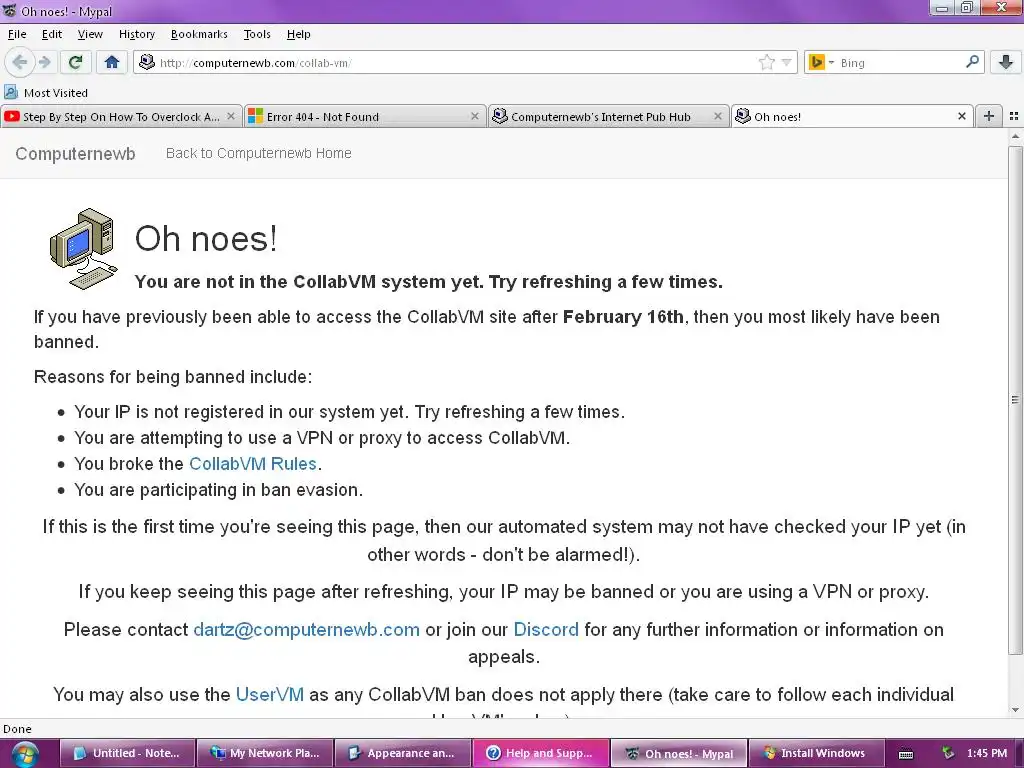
Task: Click the vertical scrollbar thumb
Action: tap(1014, 400)
